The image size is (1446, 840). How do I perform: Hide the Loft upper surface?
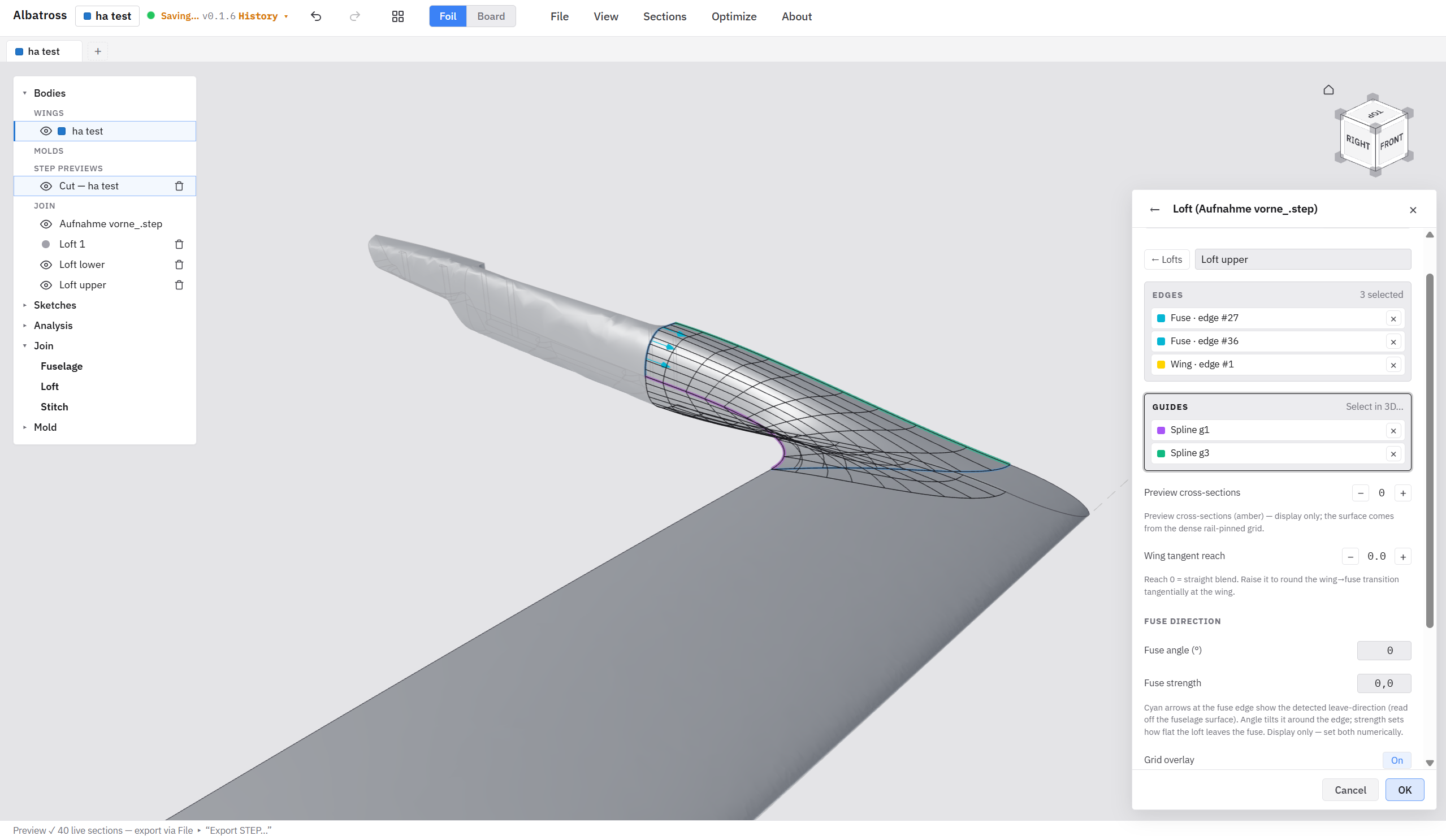(46, 285)
